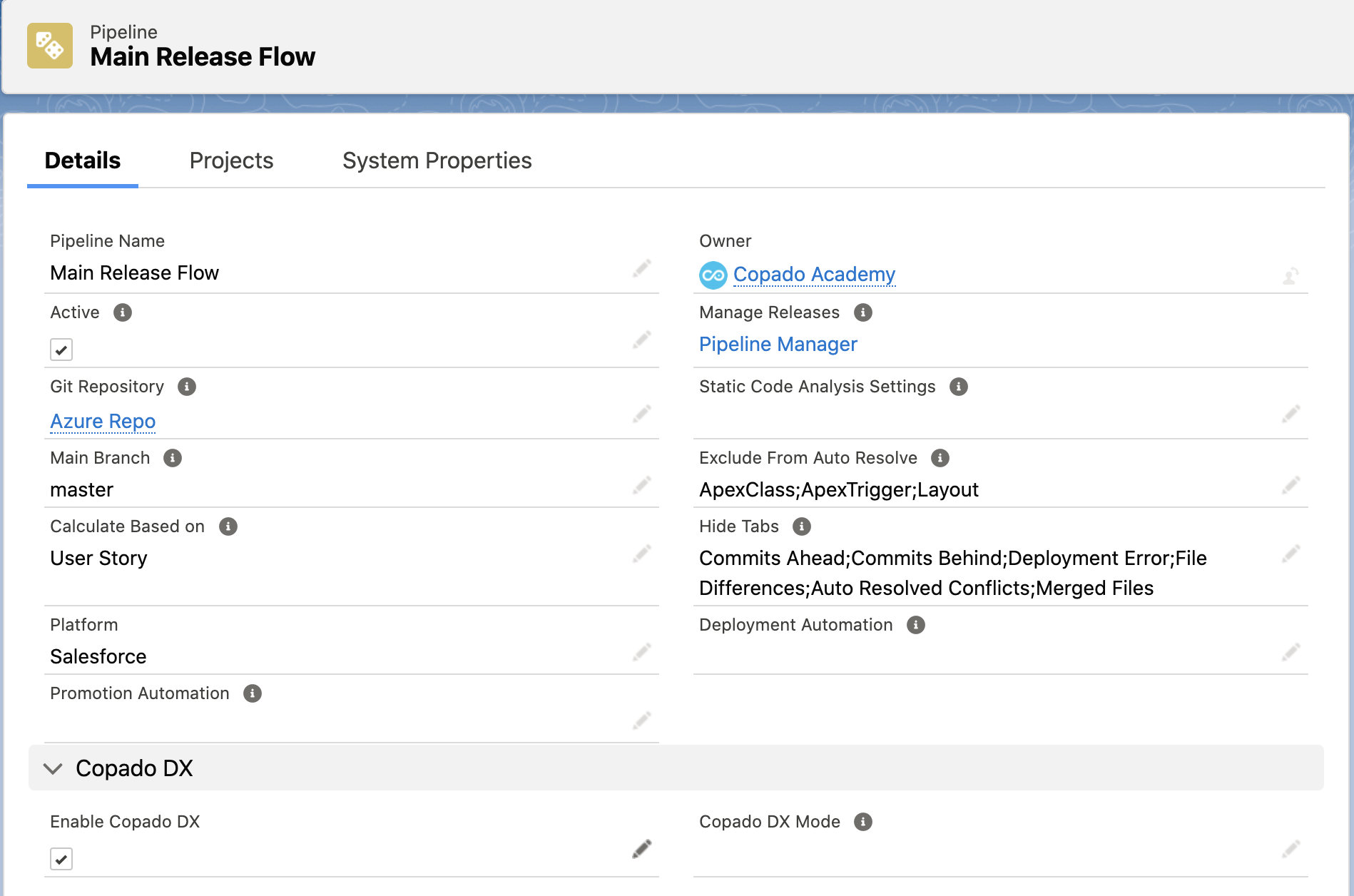Click the change owner icon
Screen dimensions: 1354x896
(x=1291, y=276)
